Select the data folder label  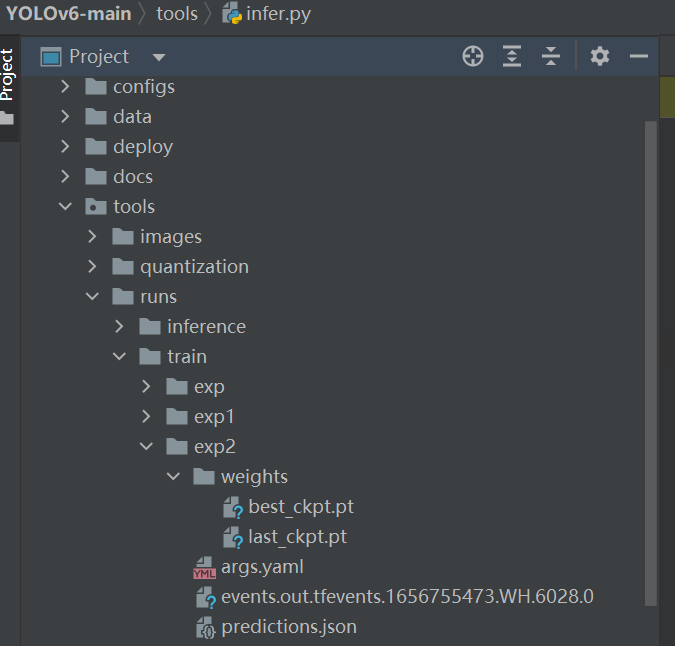tap(132, 117)
